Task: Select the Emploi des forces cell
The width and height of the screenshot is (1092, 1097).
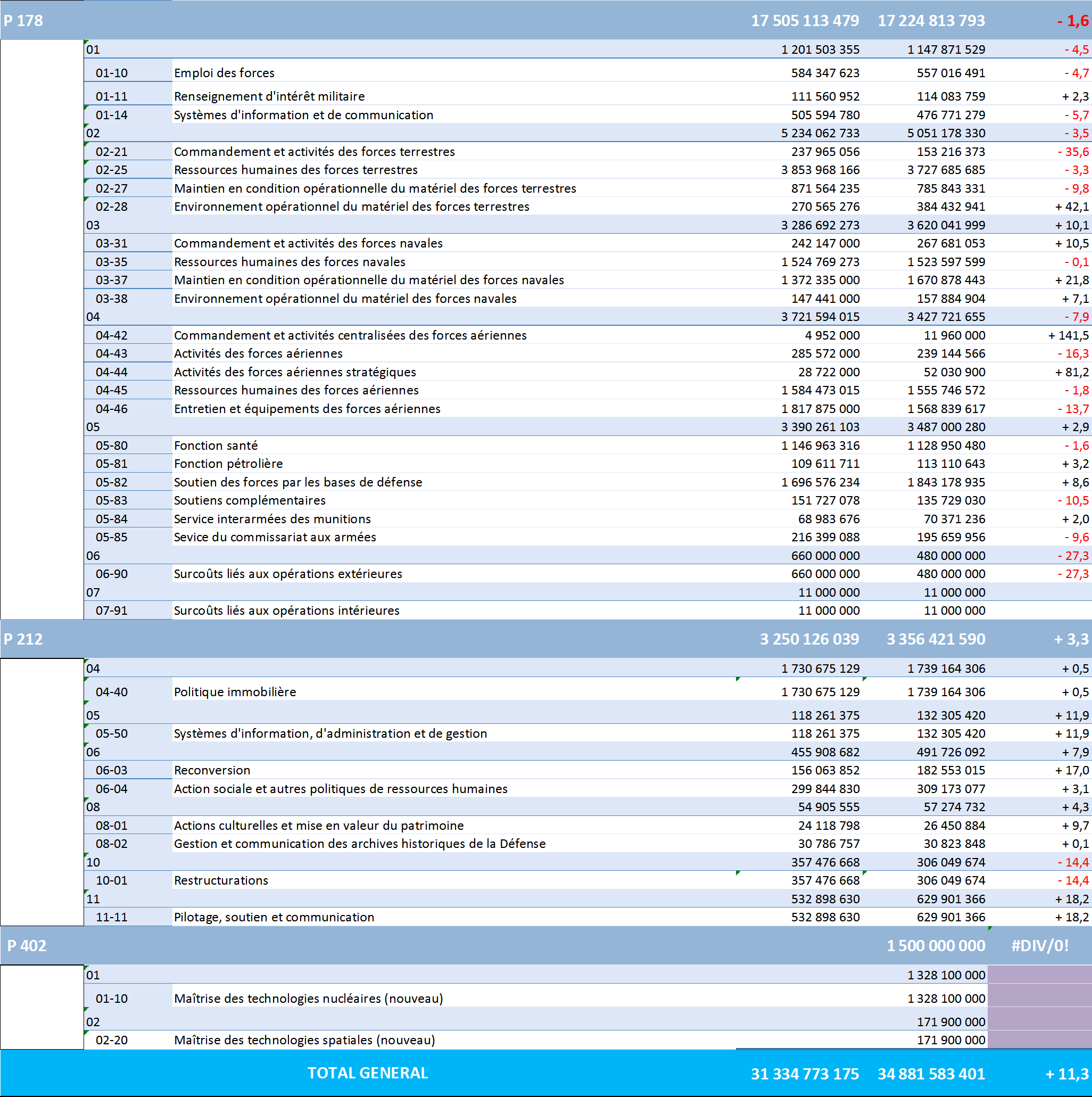Action: tap(224, 73)
